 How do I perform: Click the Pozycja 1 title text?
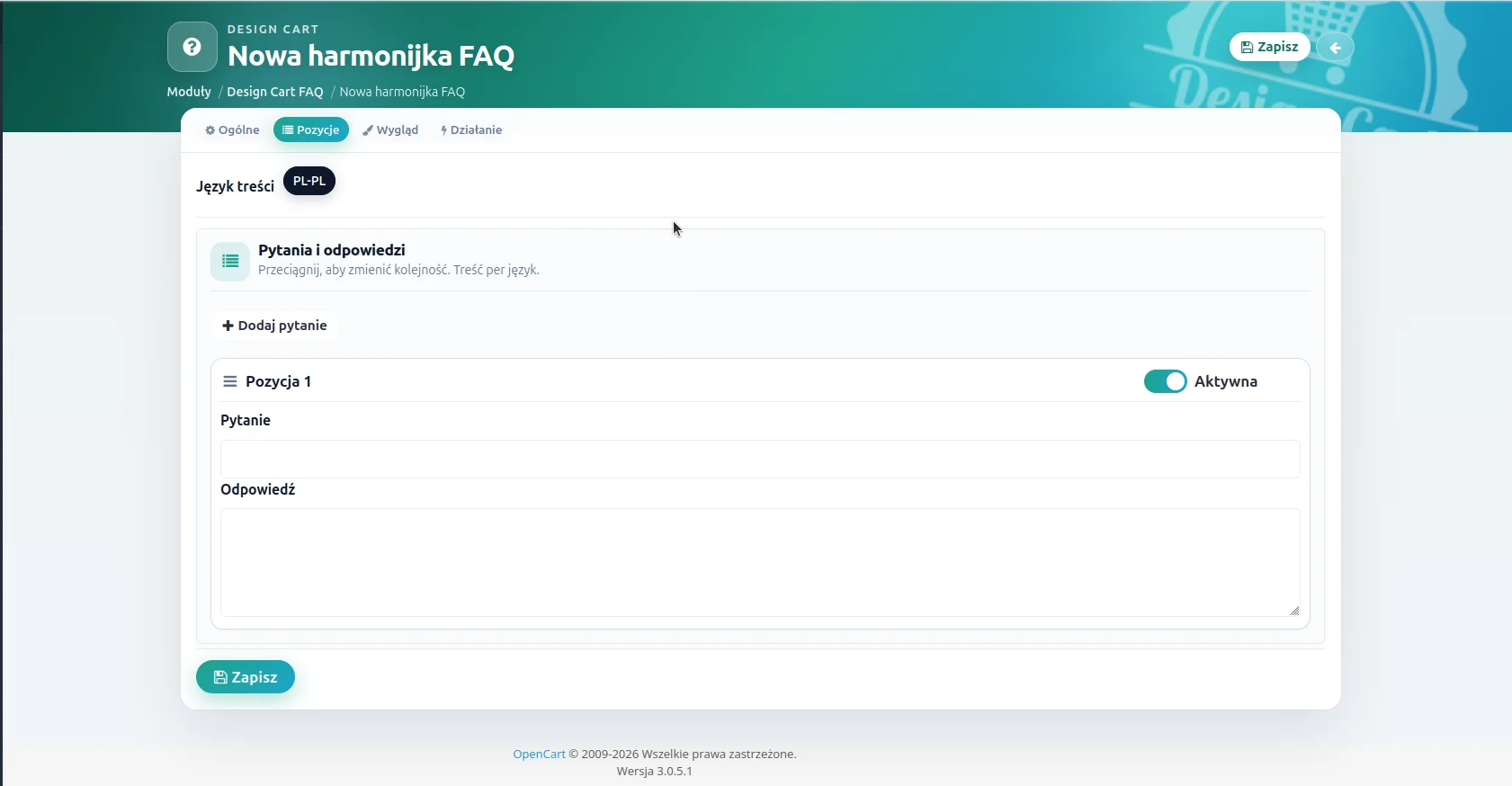pyautogui.click(x=278, y=381)
